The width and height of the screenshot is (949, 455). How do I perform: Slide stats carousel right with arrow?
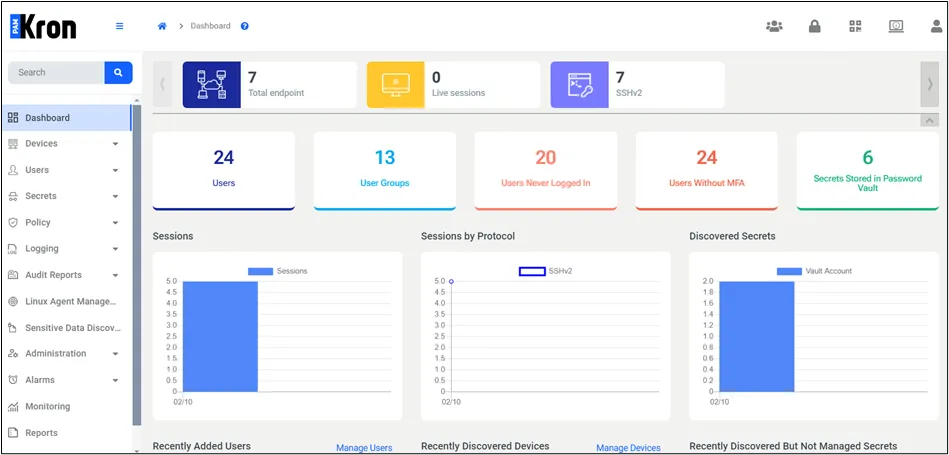pos(930,85)
